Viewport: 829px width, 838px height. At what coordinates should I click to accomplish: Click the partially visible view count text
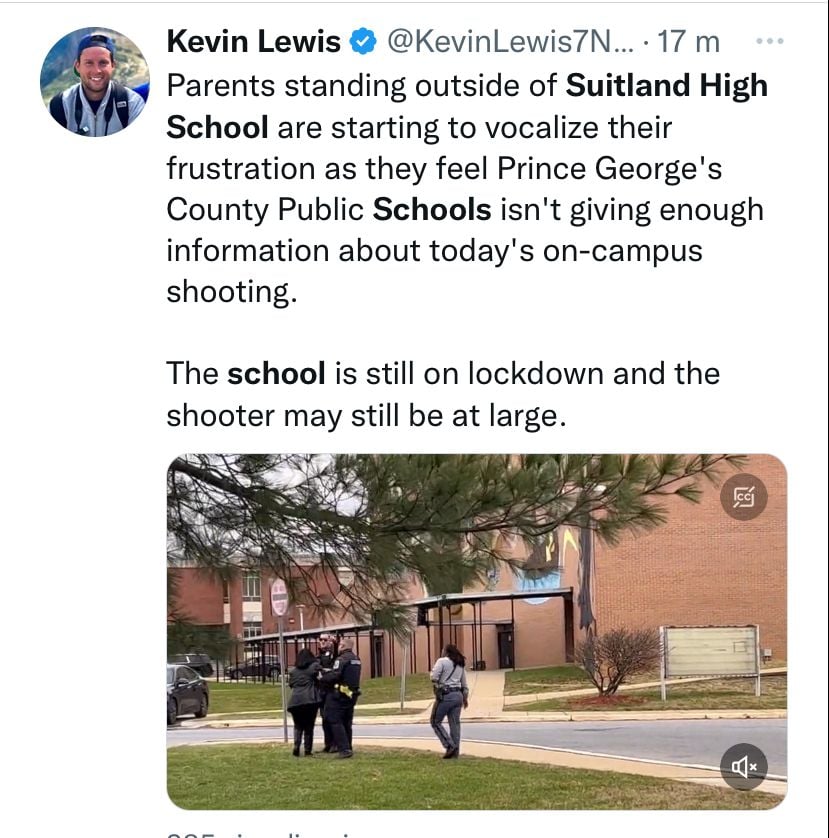pyautogui.click(x=267, y=834)
